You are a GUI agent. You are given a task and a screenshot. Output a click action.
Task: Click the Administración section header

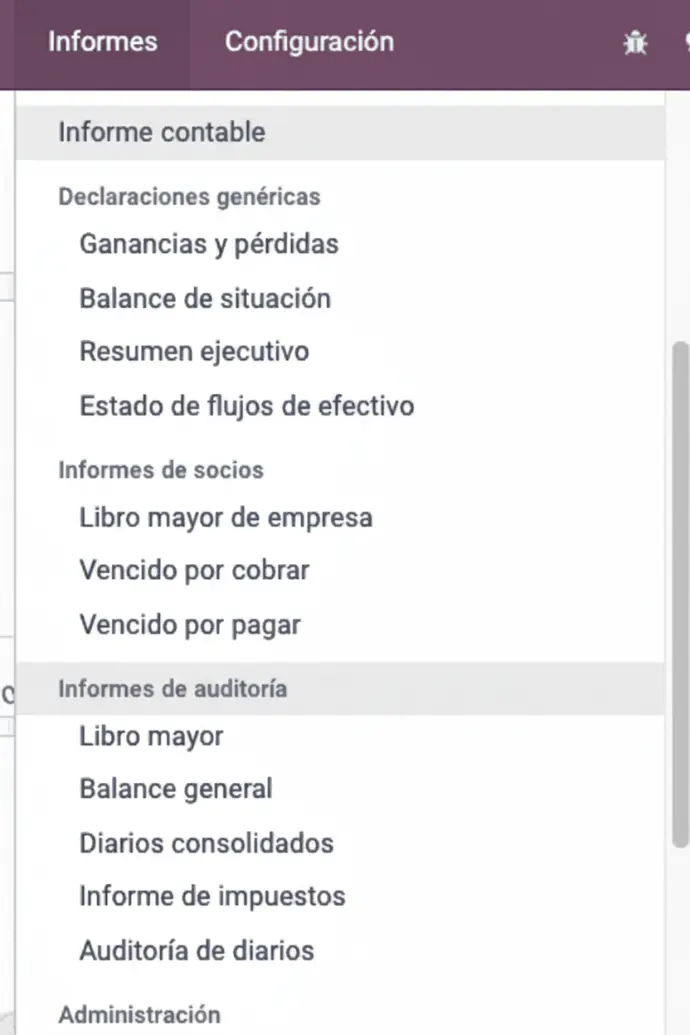point(139,1014)
